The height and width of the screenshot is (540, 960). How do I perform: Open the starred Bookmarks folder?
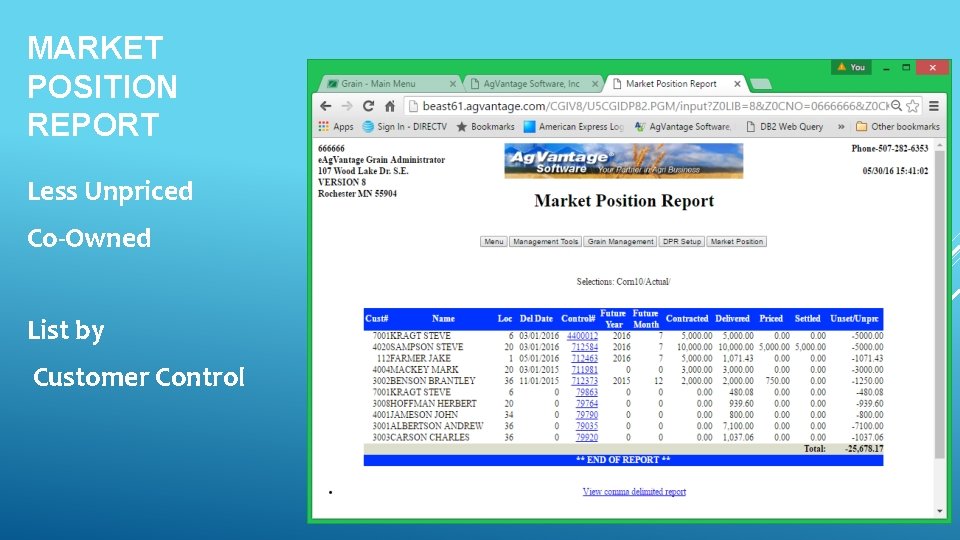point(486,127)
